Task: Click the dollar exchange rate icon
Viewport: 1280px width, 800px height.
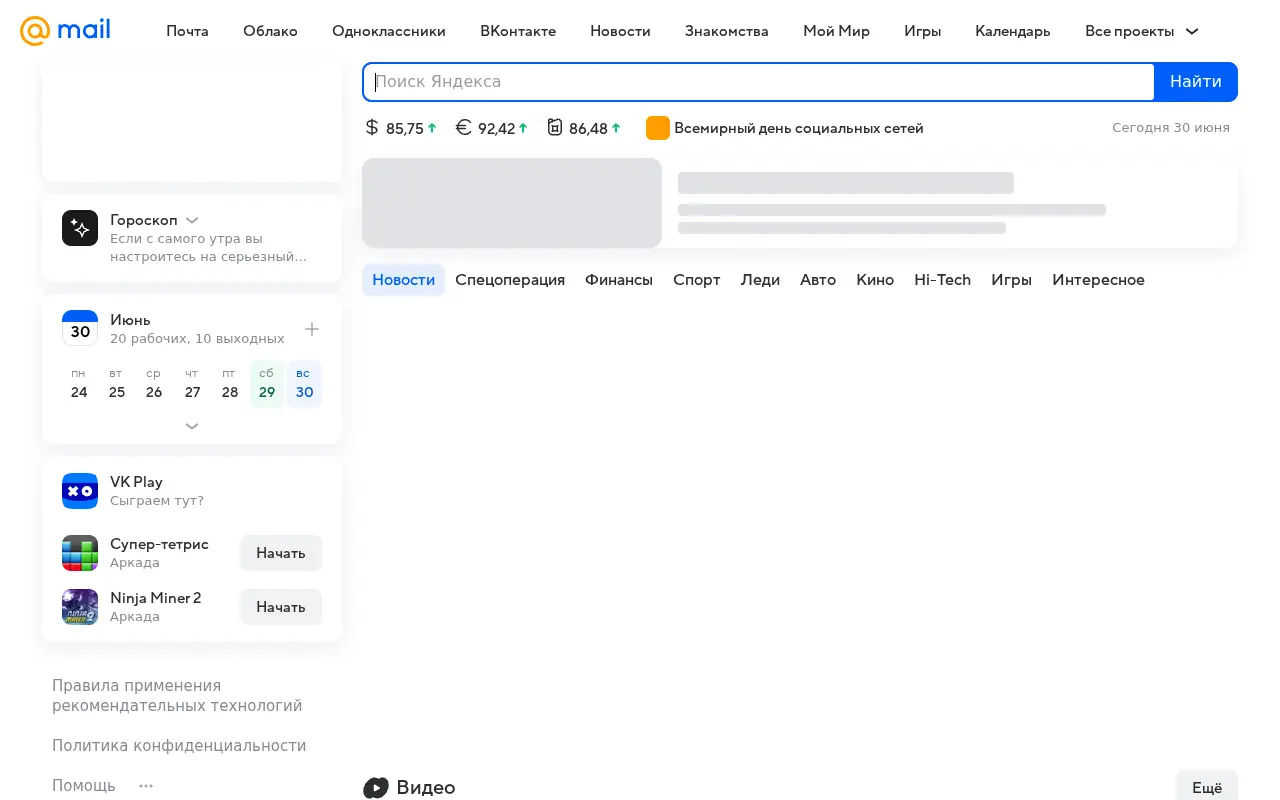Action: (372, 127)
